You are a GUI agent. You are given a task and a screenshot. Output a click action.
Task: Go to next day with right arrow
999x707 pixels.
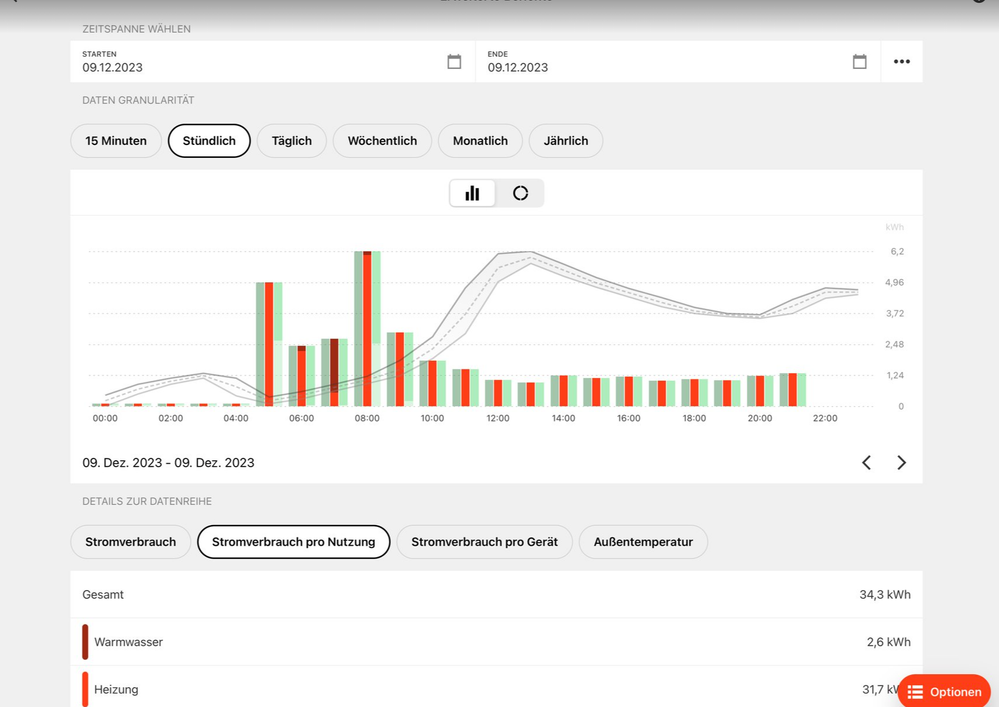tap(902, 463)
